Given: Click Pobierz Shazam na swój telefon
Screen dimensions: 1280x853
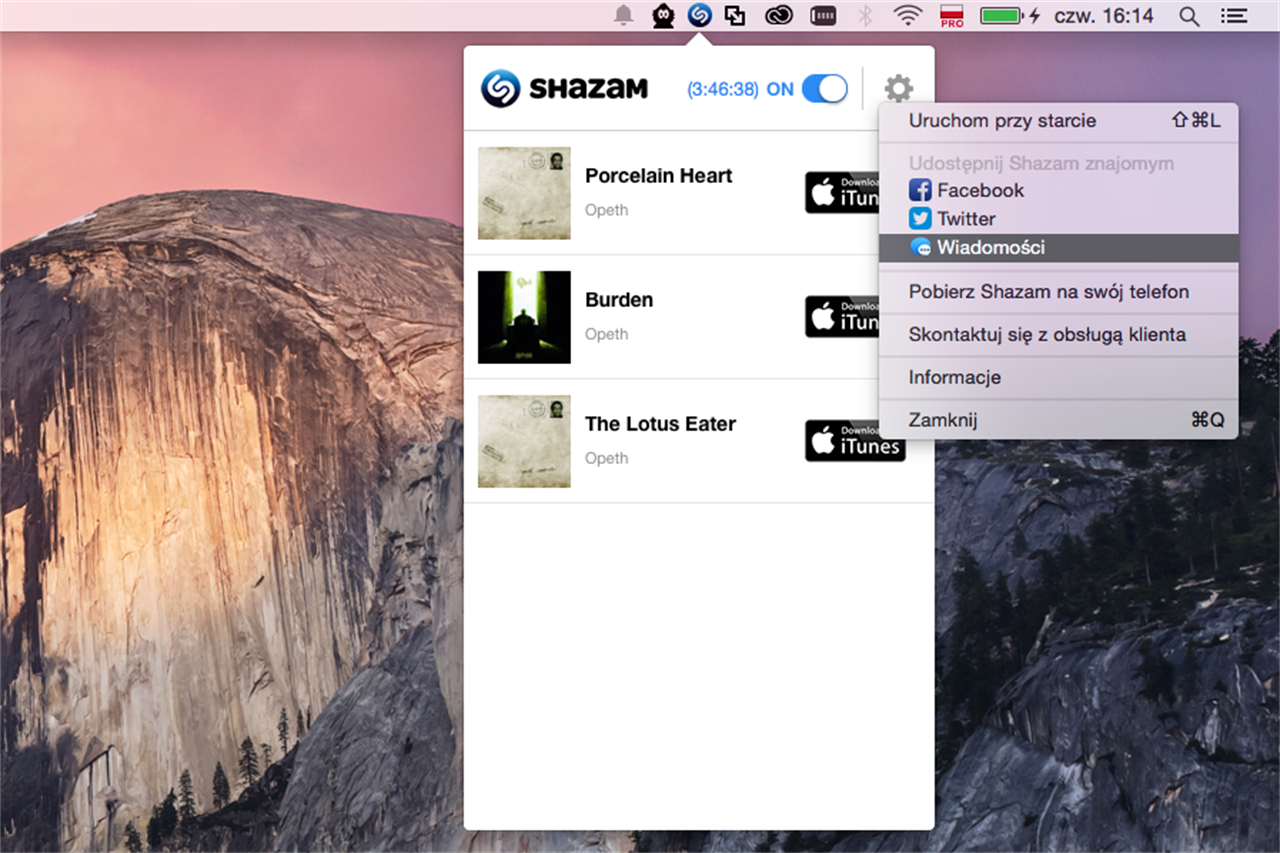Looking at the screenshot, I should point(1048,291).
